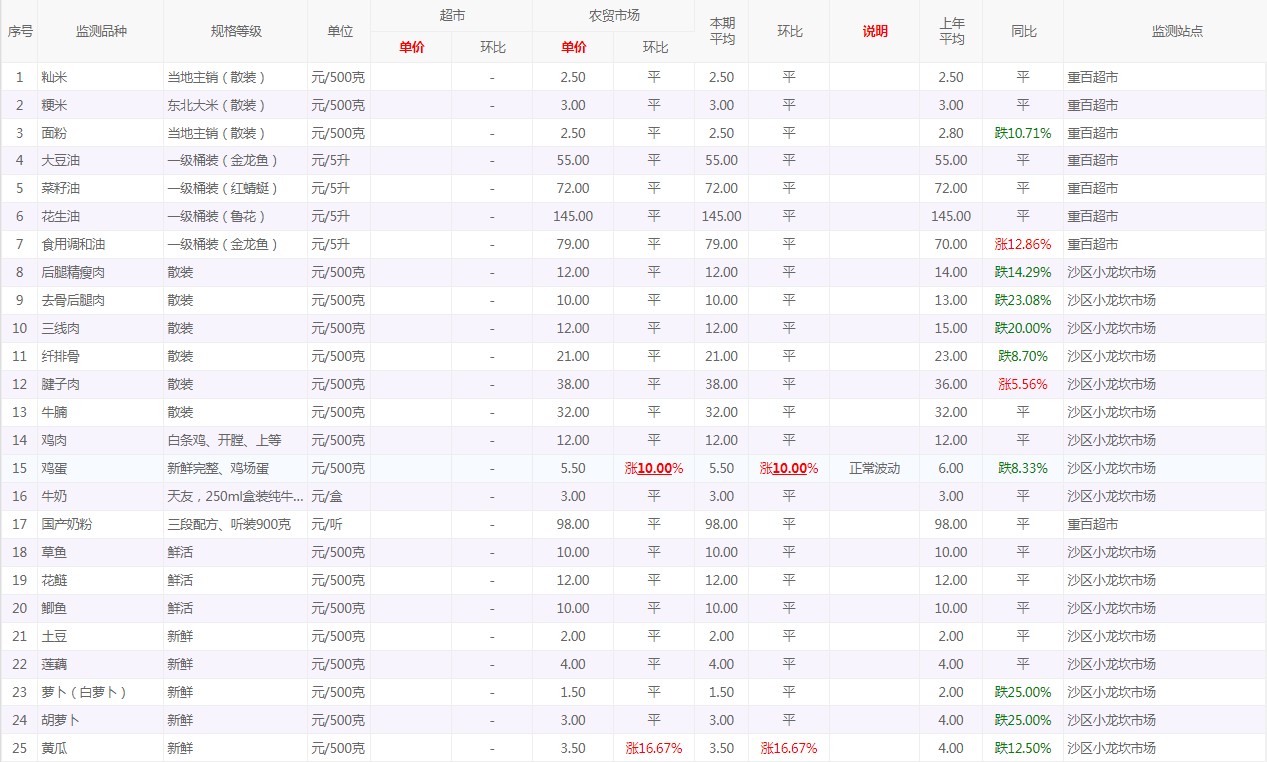1267x762 pixels.
Task: Click the 上年平均 column header
Action: pyautogui.click(x=951, y=31)
